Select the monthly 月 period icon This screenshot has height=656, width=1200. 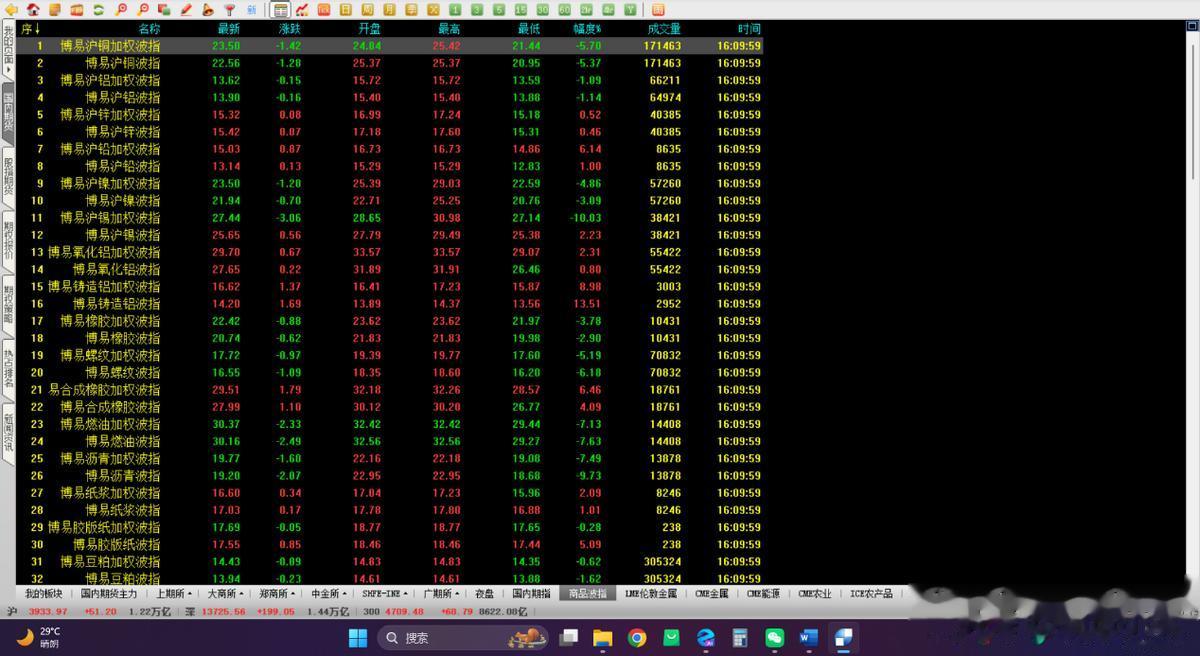(x=389, y=10)
